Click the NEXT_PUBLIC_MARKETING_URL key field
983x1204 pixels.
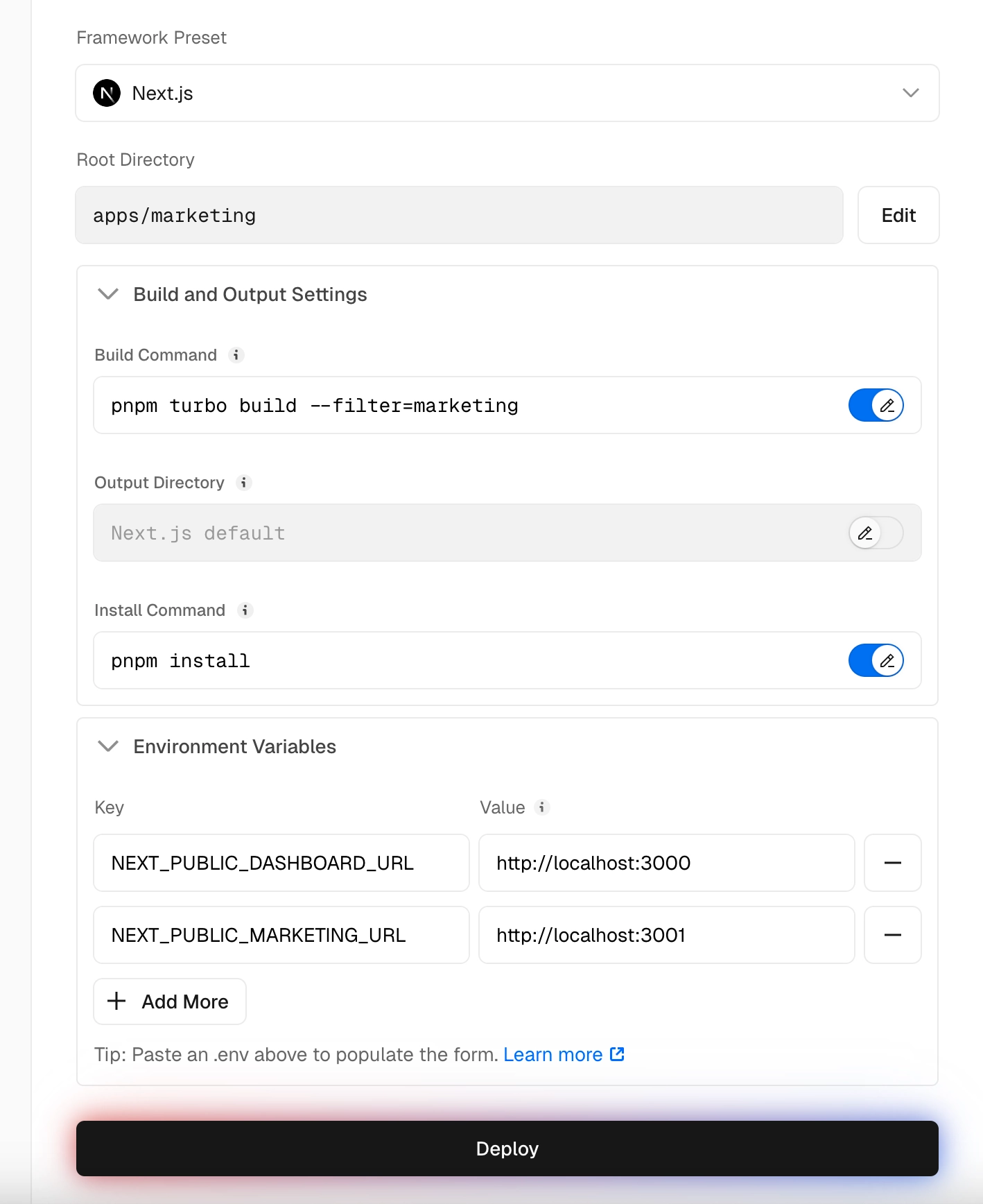click(x=281, y=935)
